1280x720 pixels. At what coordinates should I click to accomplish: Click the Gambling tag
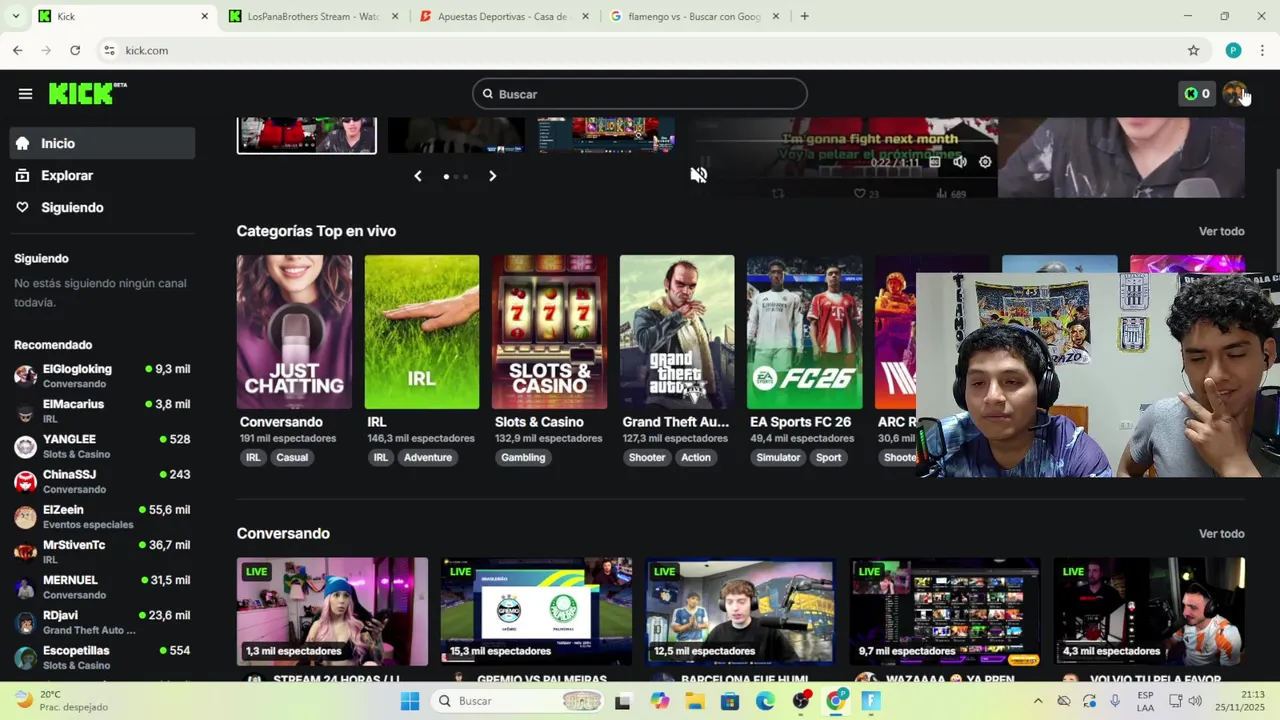[x=523, y=458]
